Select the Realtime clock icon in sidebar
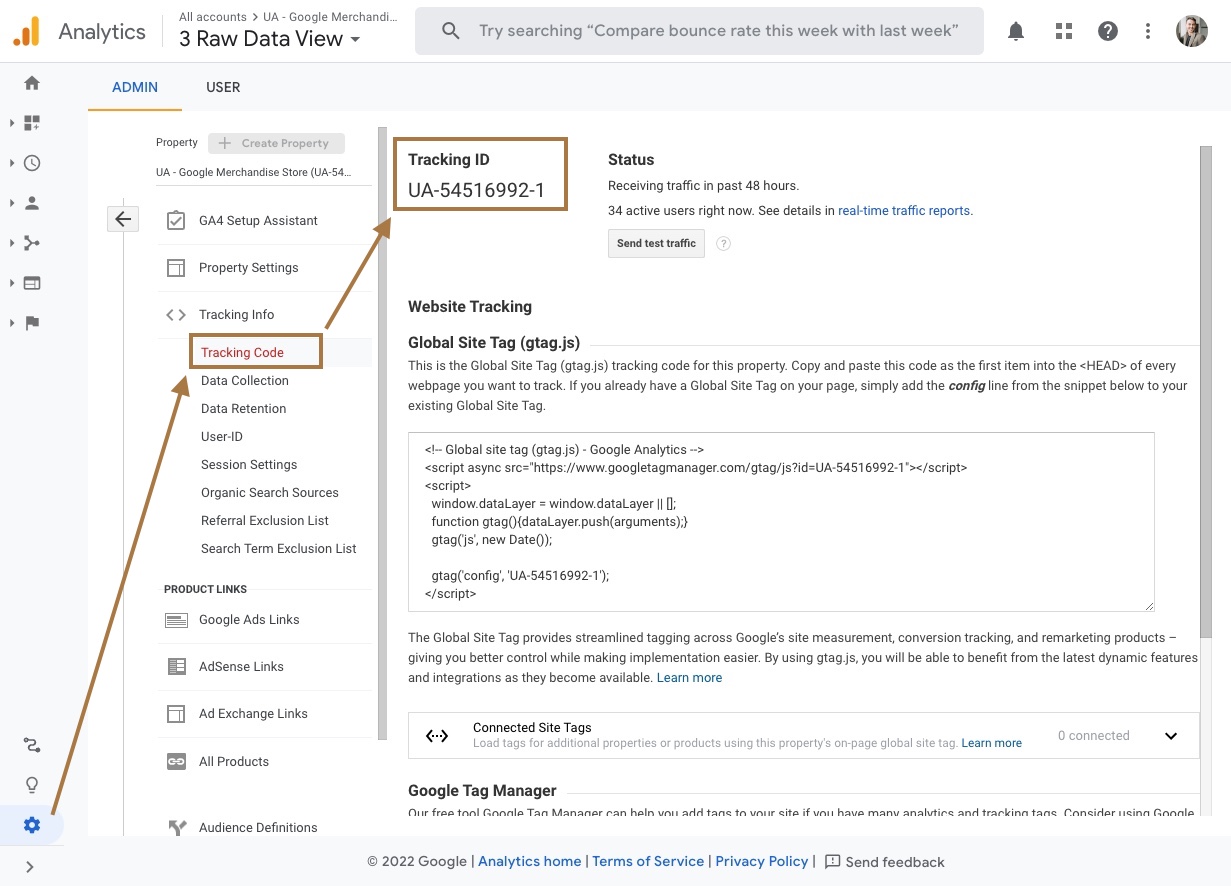 [31, 161]
